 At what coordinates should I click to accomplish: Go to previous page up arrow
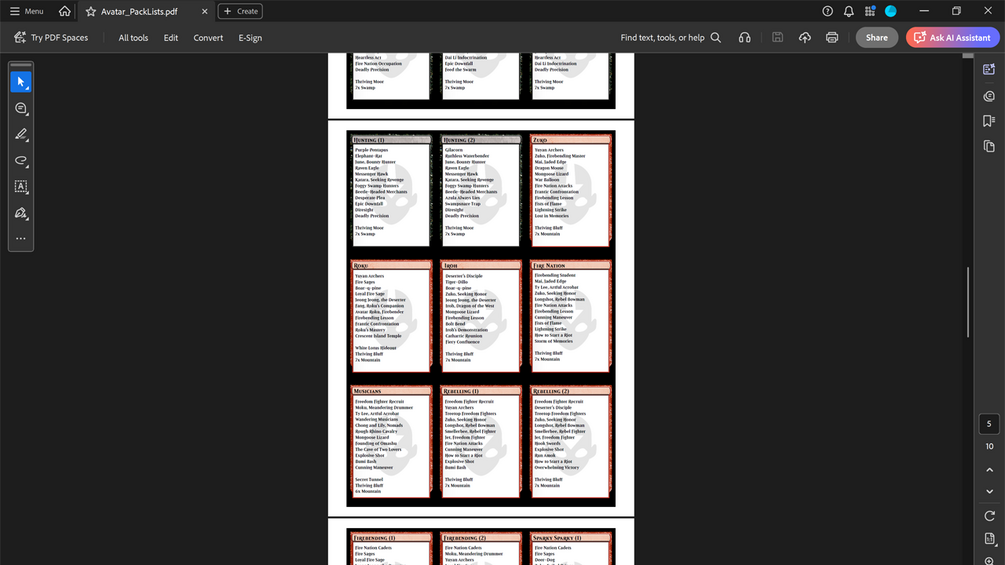(989, 470)
